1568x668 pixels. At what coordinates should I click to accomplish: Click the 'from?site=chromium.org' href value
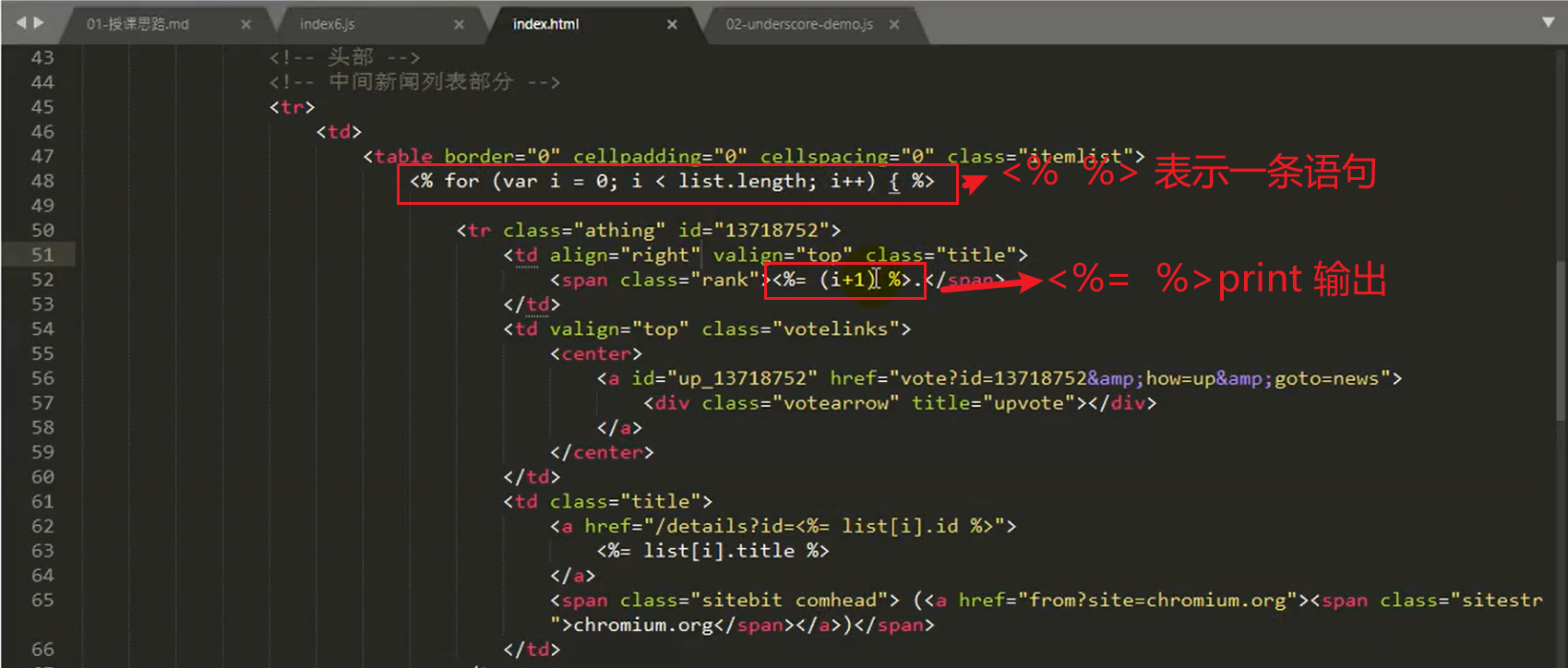click(x=1157, y=600)
